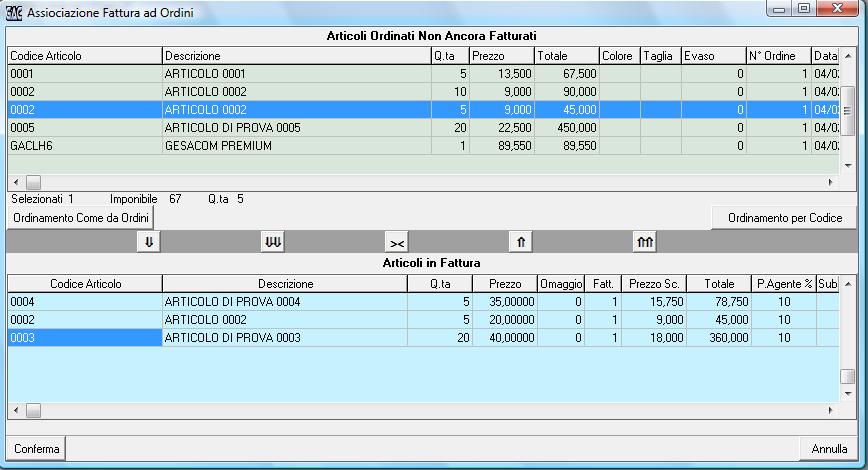The image size is (868, 470).
Task: Click upper table Q.ta column header
Action: point(450,56)
